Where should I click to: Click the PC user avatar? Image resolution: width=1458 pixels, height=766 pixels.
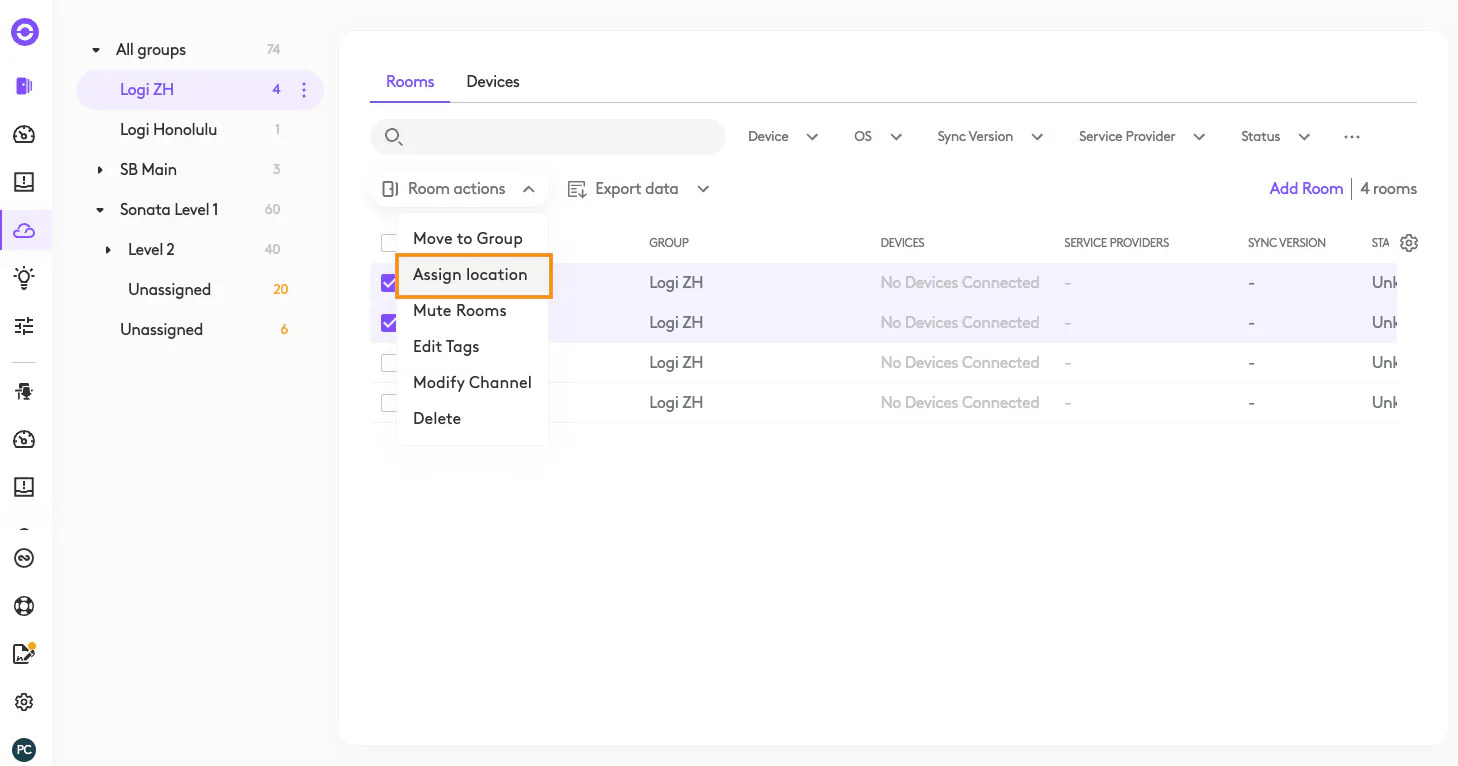click(24, 749)
